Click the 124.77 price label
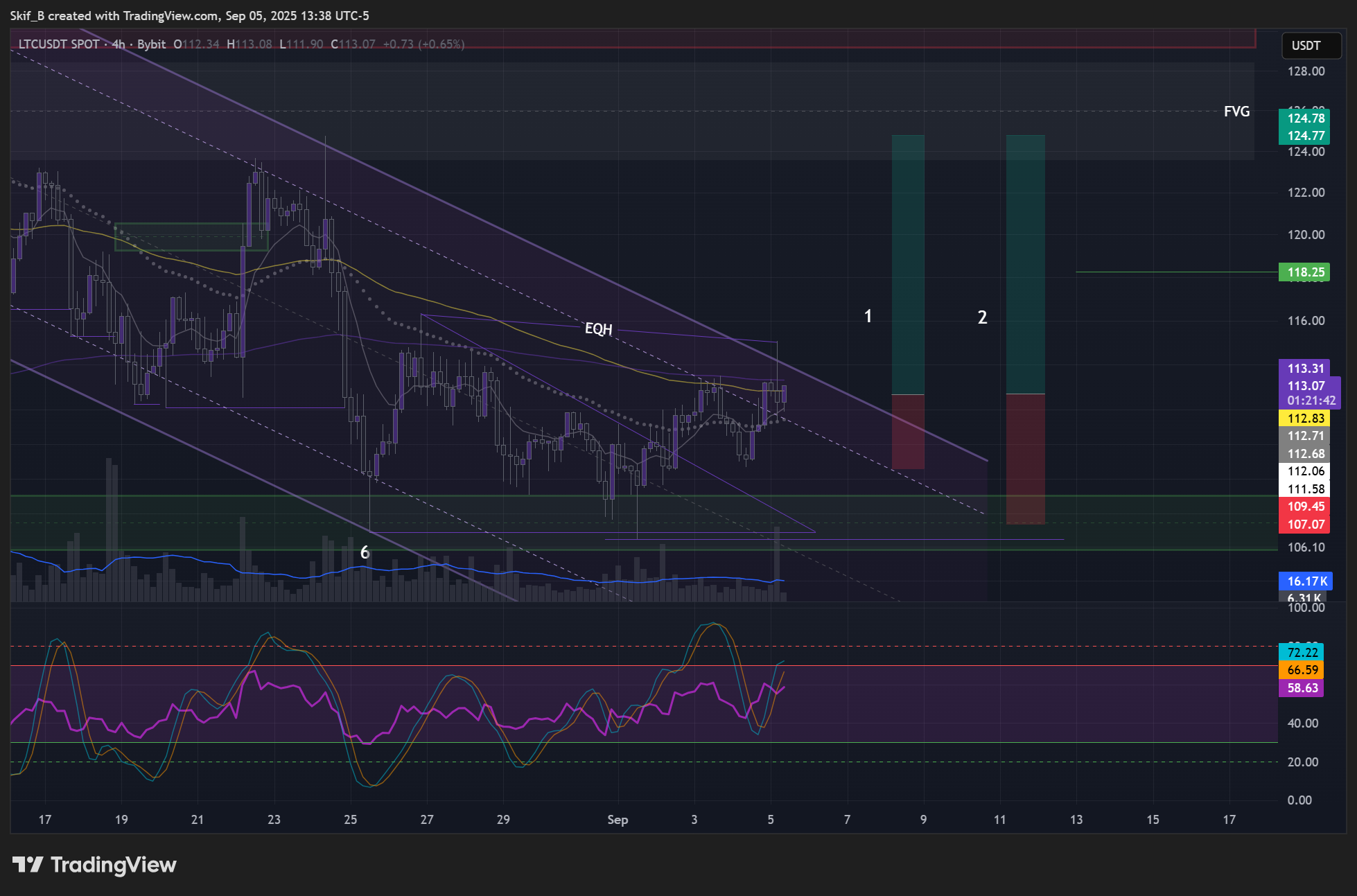Screen dimensions: 1357x896 (1304, 136)
